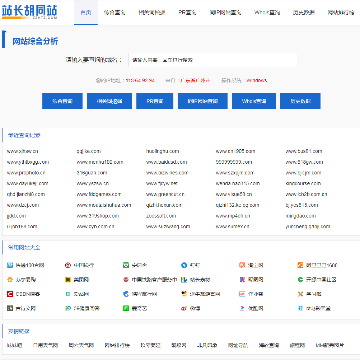Open the 美团网 yellow icon link
360x360 pixels.
pyautogui.click(x=67, y=280)
